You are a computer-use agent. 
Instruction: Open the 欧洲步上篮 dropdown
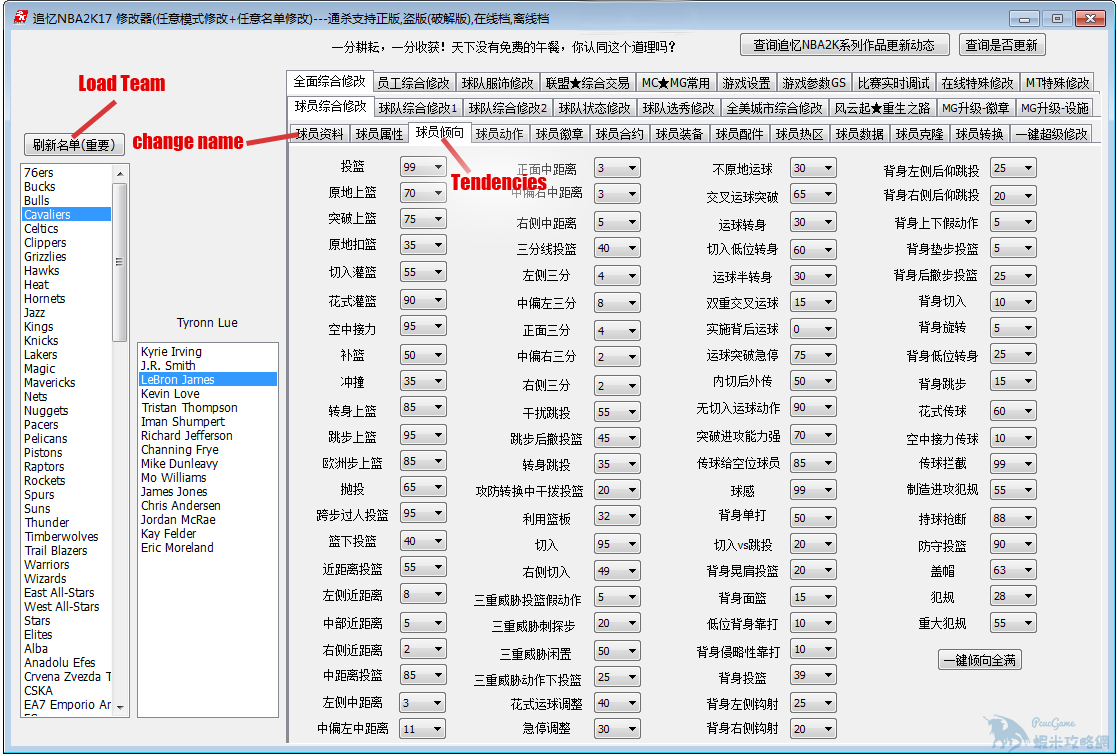[x=423, y=462]
